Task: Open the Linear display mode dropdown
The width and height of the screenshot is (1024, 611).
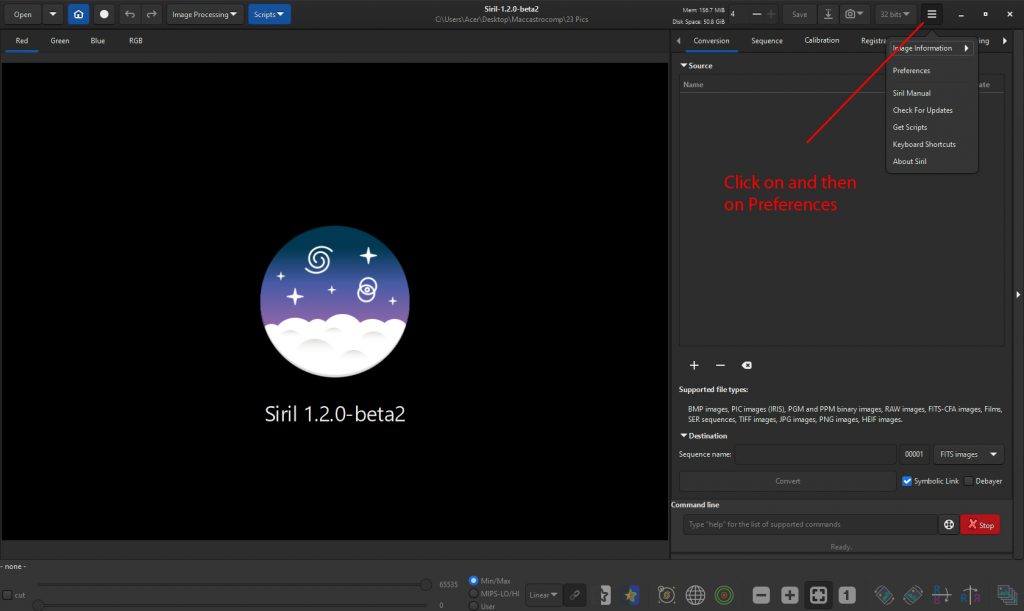Action: (543, 595)
